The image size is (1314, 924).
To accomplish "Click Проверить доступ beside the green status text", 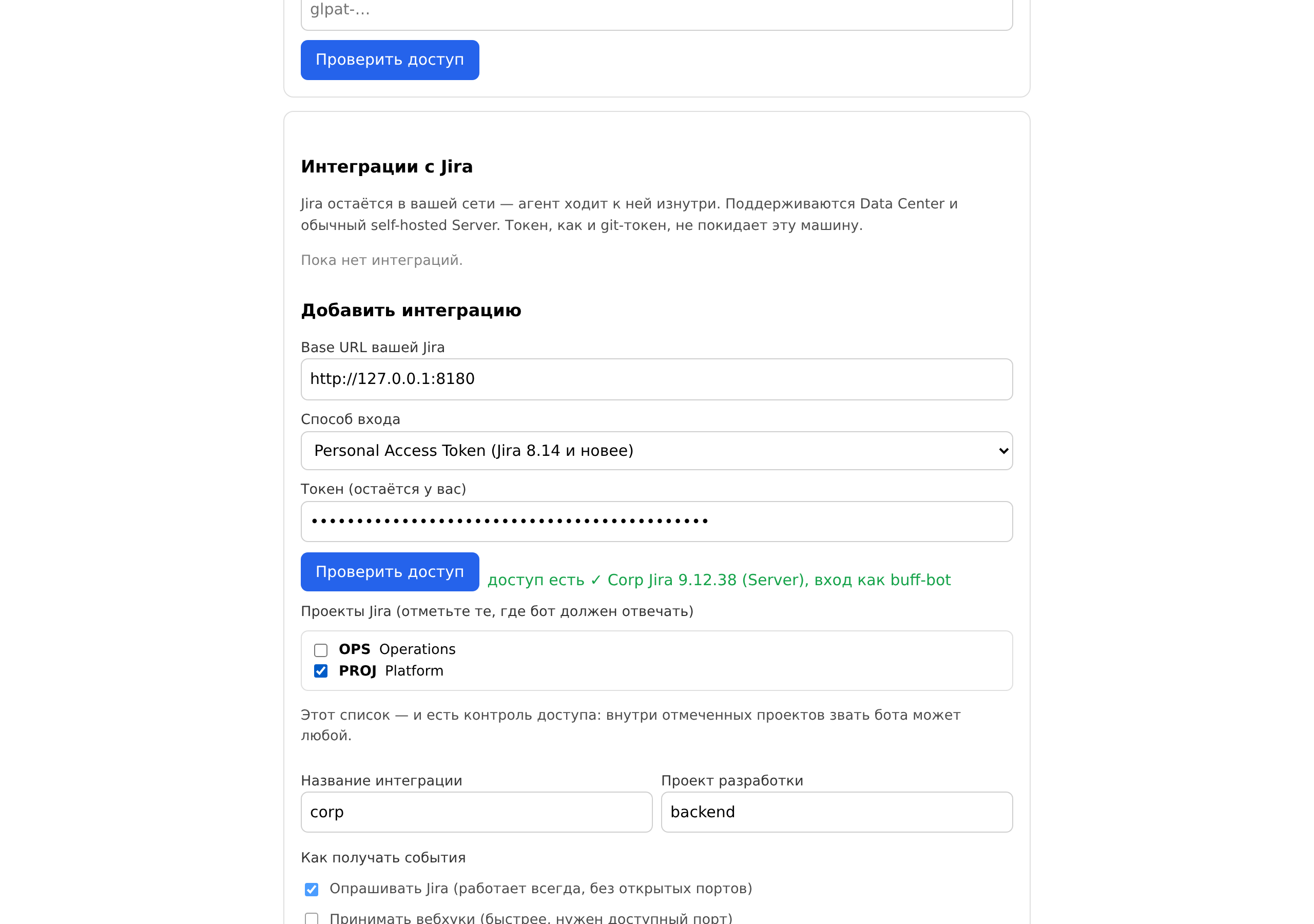I will pyautogui.click(x=390, y=572).
